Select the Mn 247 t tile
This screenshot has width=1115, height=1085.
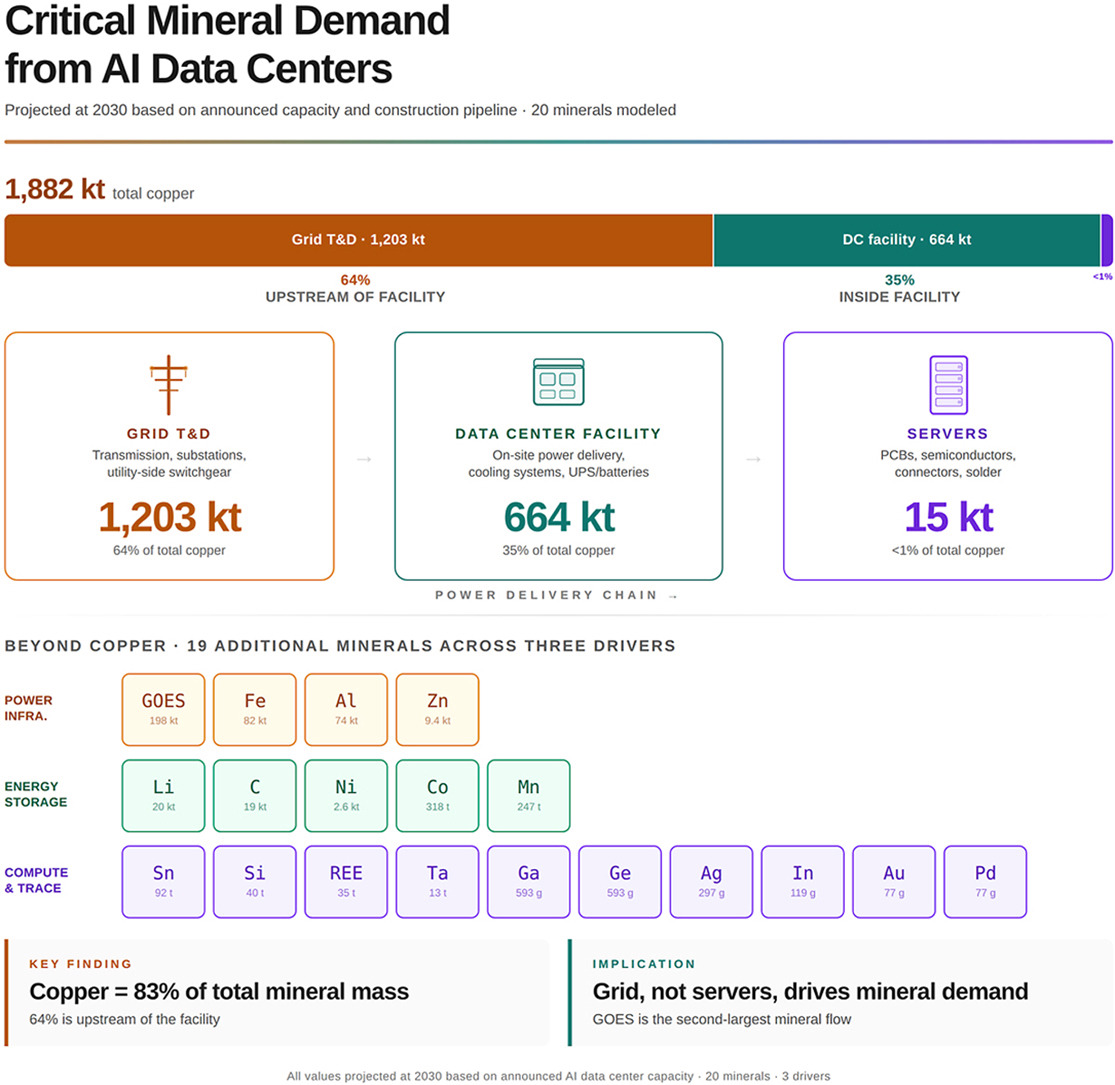pyautogui.click(x=529, y=796)
